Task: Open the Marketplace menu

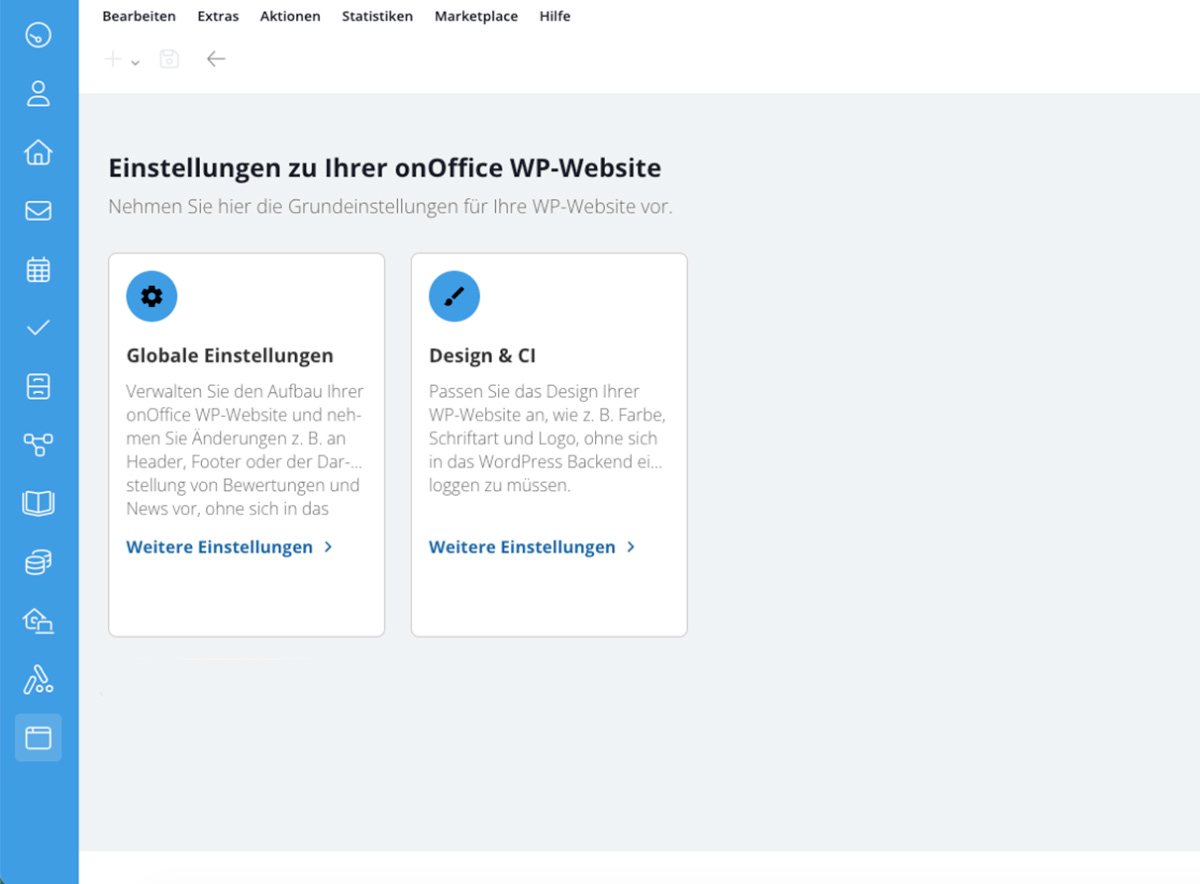Action: pyautogui.click(x=476, y=16)
